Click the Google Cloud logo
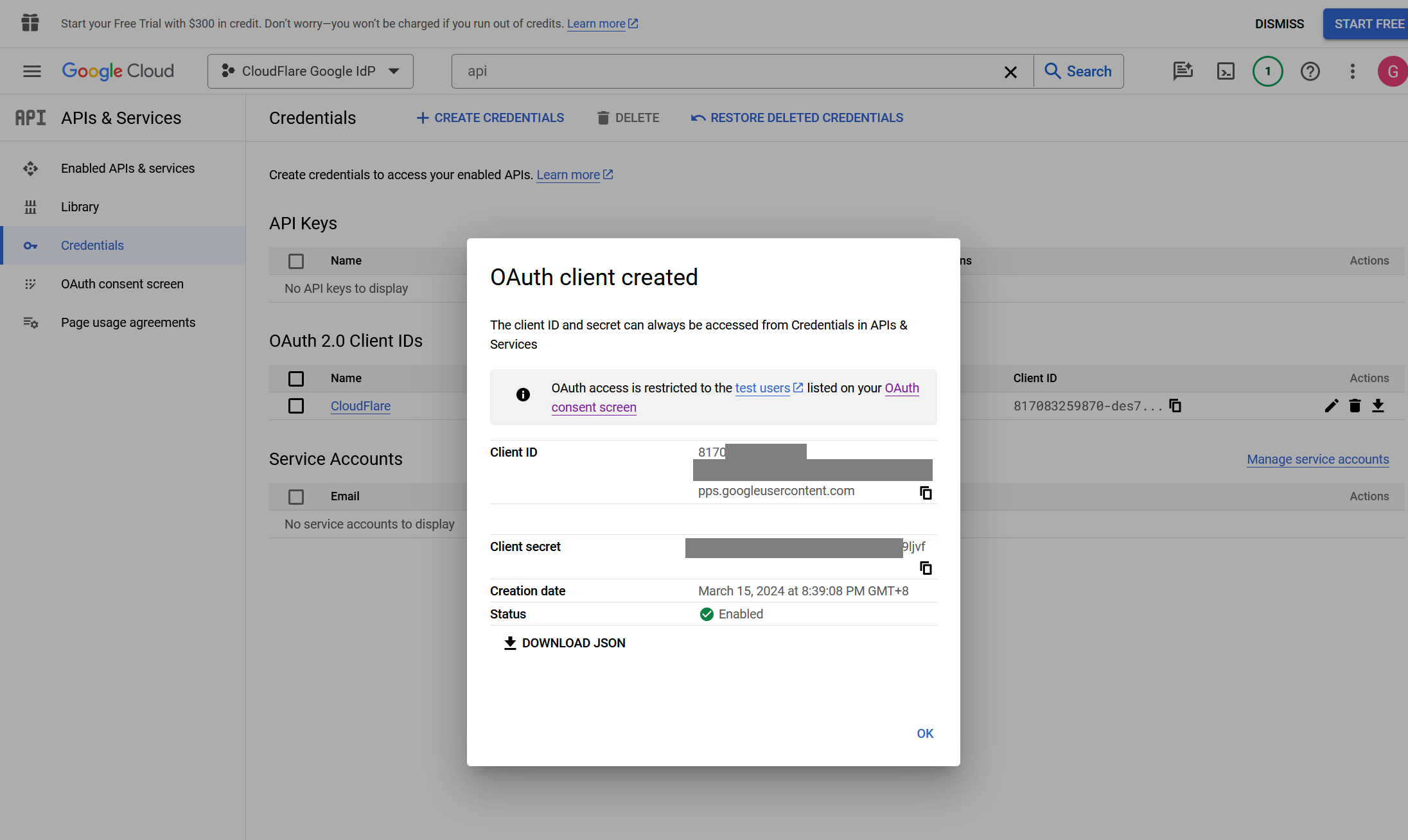The height and width of the screenshot is (840, 1408). pos(118,71)
